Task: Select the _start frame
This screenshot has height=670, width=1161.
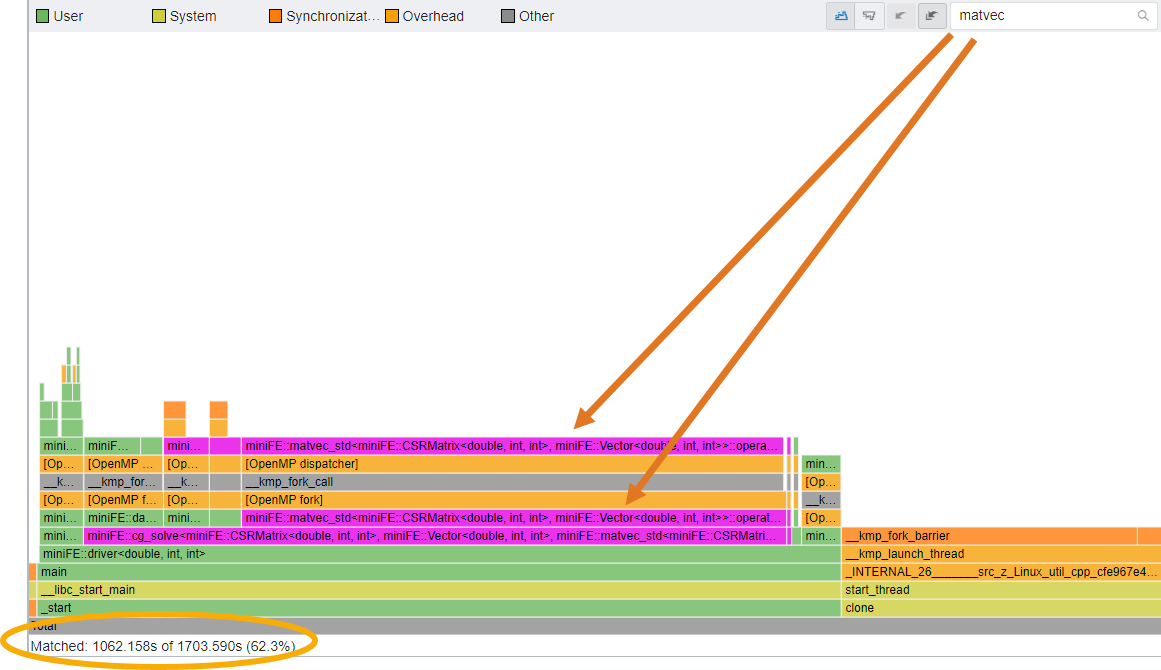Action: (438, 608)
